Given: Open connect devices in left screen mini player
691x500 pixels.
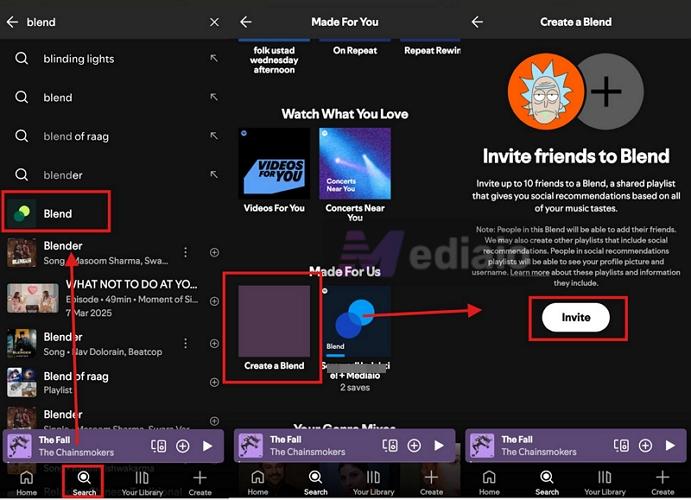Looking at the screenshot, I should pyautogui.click(x=159, y=446).
